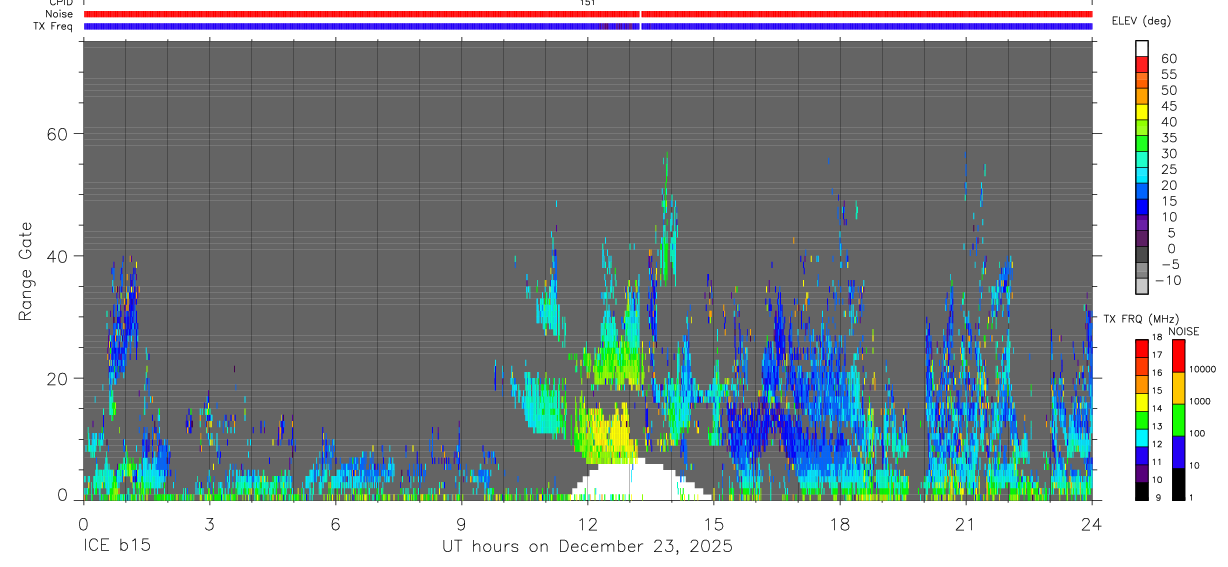This screenshot has height=567, width=1228.
Task: Click the time axis tick label '3'
Action: point(209,524)
